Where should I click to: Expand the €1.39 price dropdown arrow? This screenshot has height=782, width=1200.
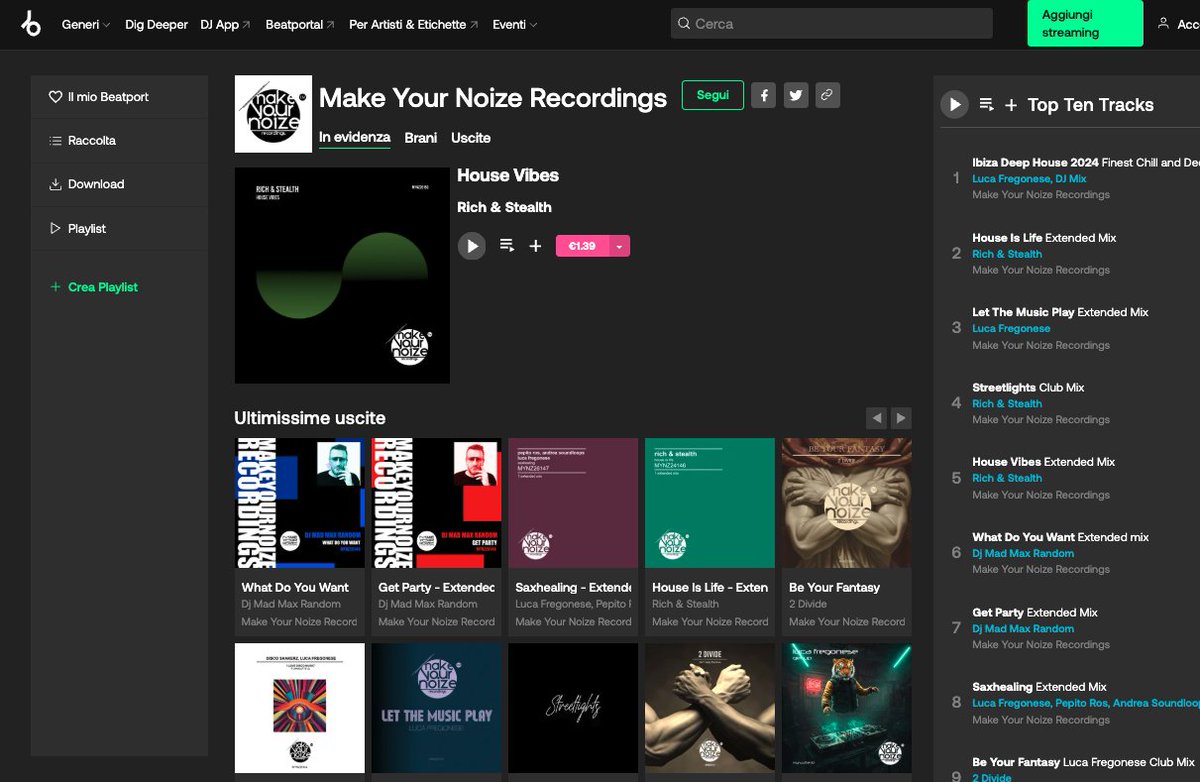(x=620, y=246)
